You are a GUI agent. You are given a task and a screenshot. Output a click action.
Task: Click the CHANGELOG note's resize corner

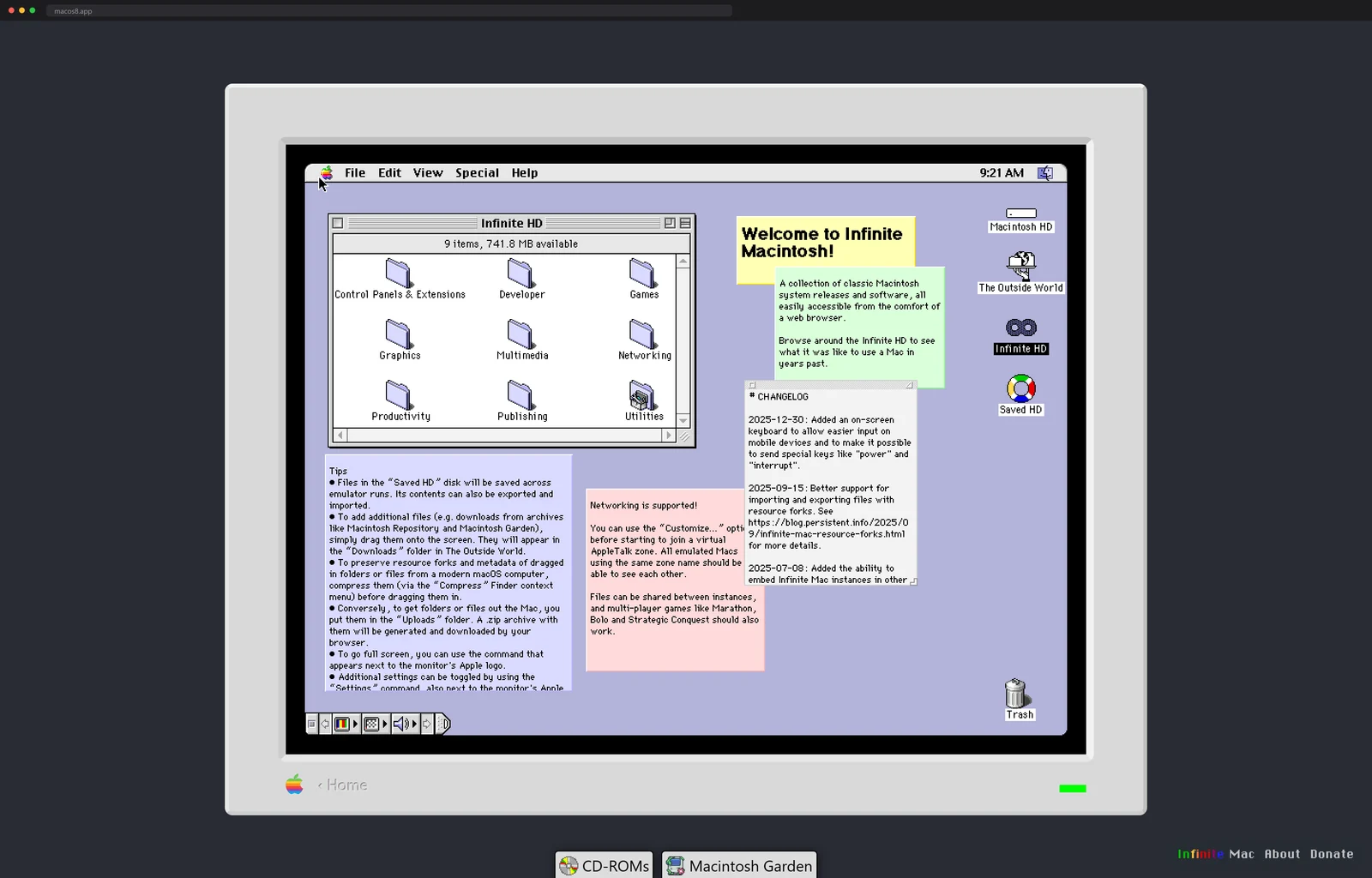pyautogui.click(x=912, y=580)
